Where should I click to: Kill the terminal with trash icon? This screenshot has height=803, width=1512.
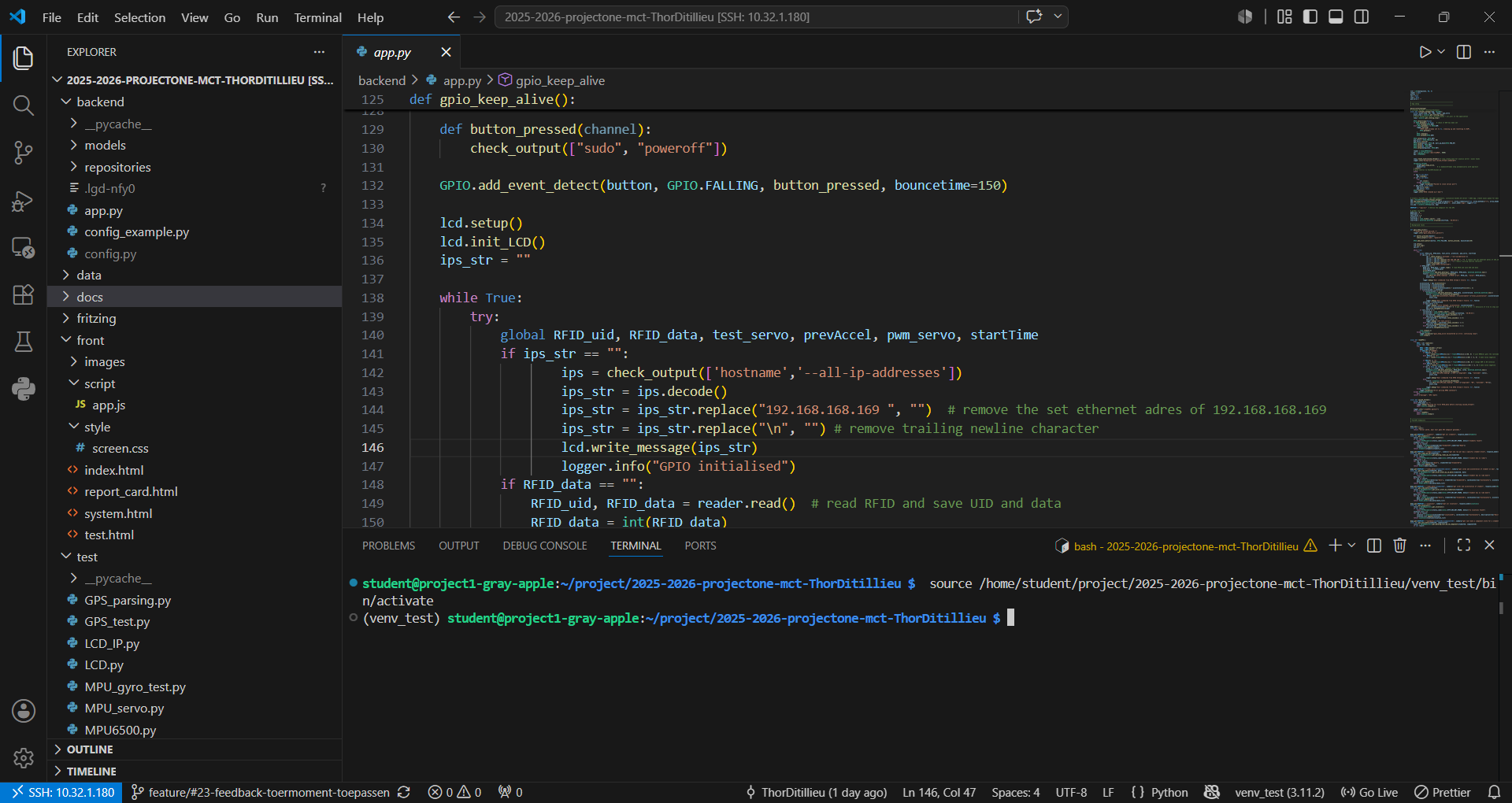click(1399, 546)
